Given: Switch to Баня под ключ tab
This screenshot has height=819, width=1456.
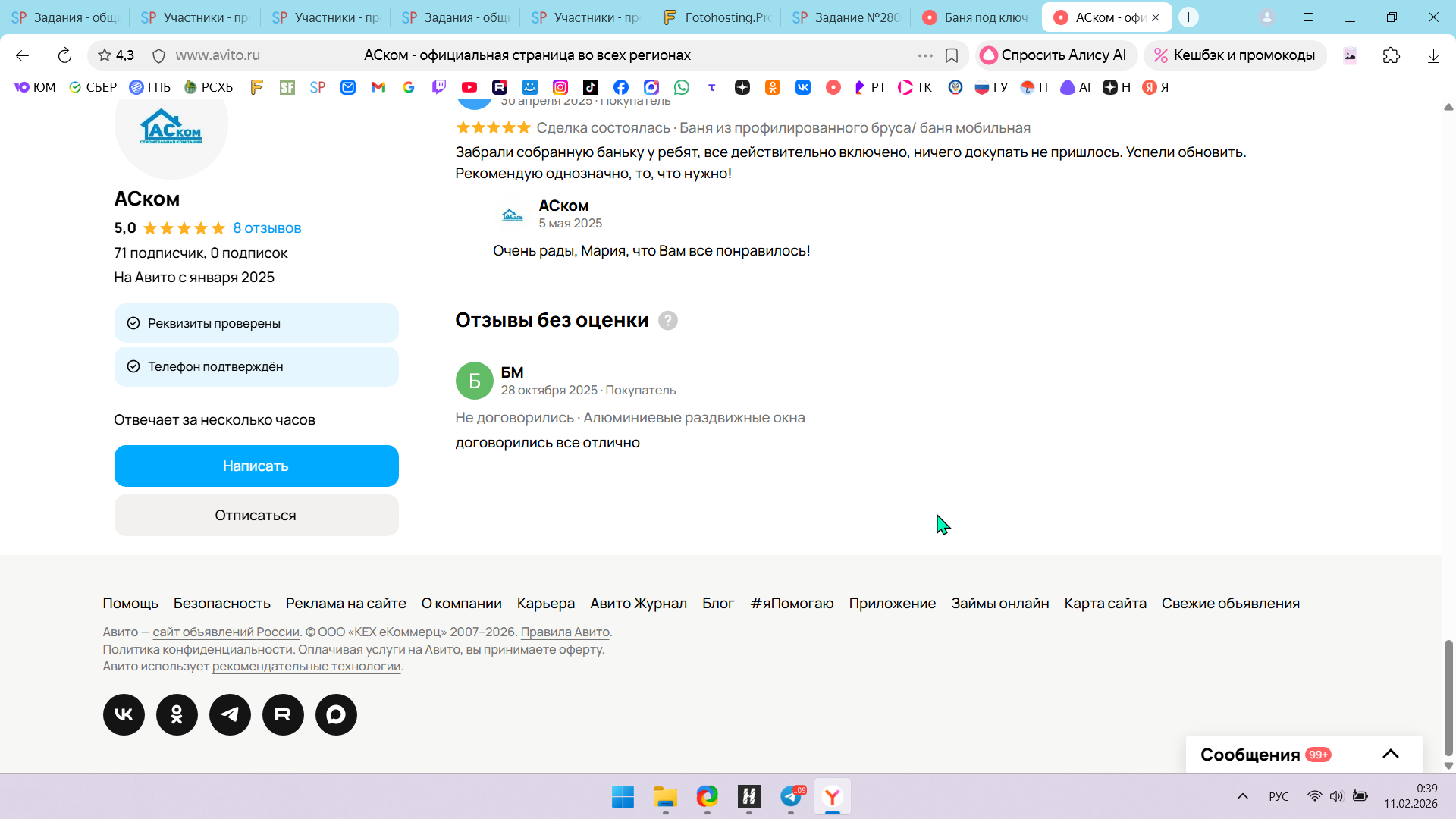Looking at the screenshot, I should coord(977,17).
